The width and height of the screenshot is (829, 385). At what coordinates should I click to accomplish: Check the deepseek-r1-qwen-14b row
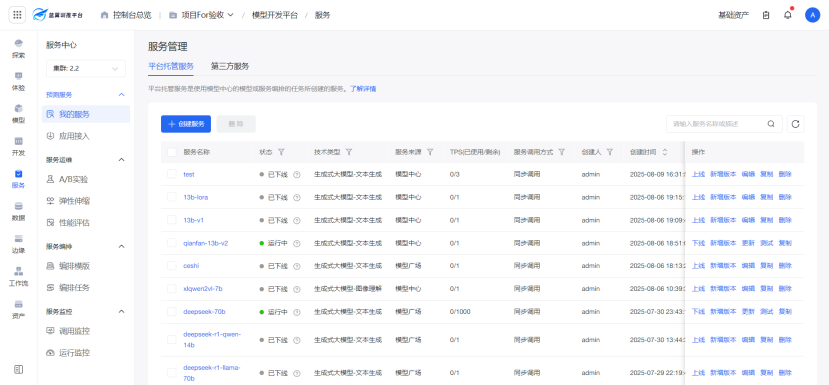[171, 340]
